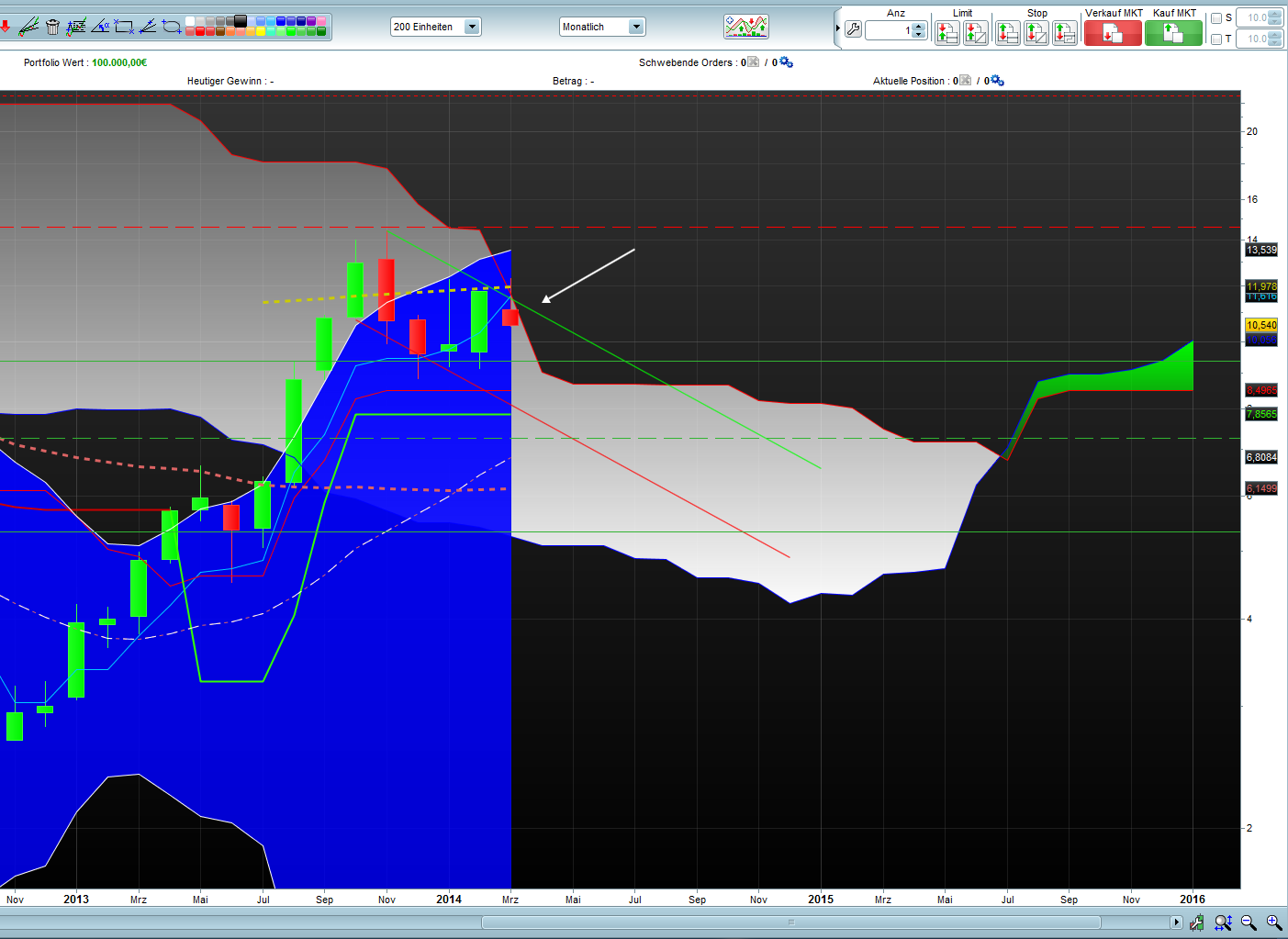
Task: Open order settings wrench icon
Action: click(x=853, y=30)
